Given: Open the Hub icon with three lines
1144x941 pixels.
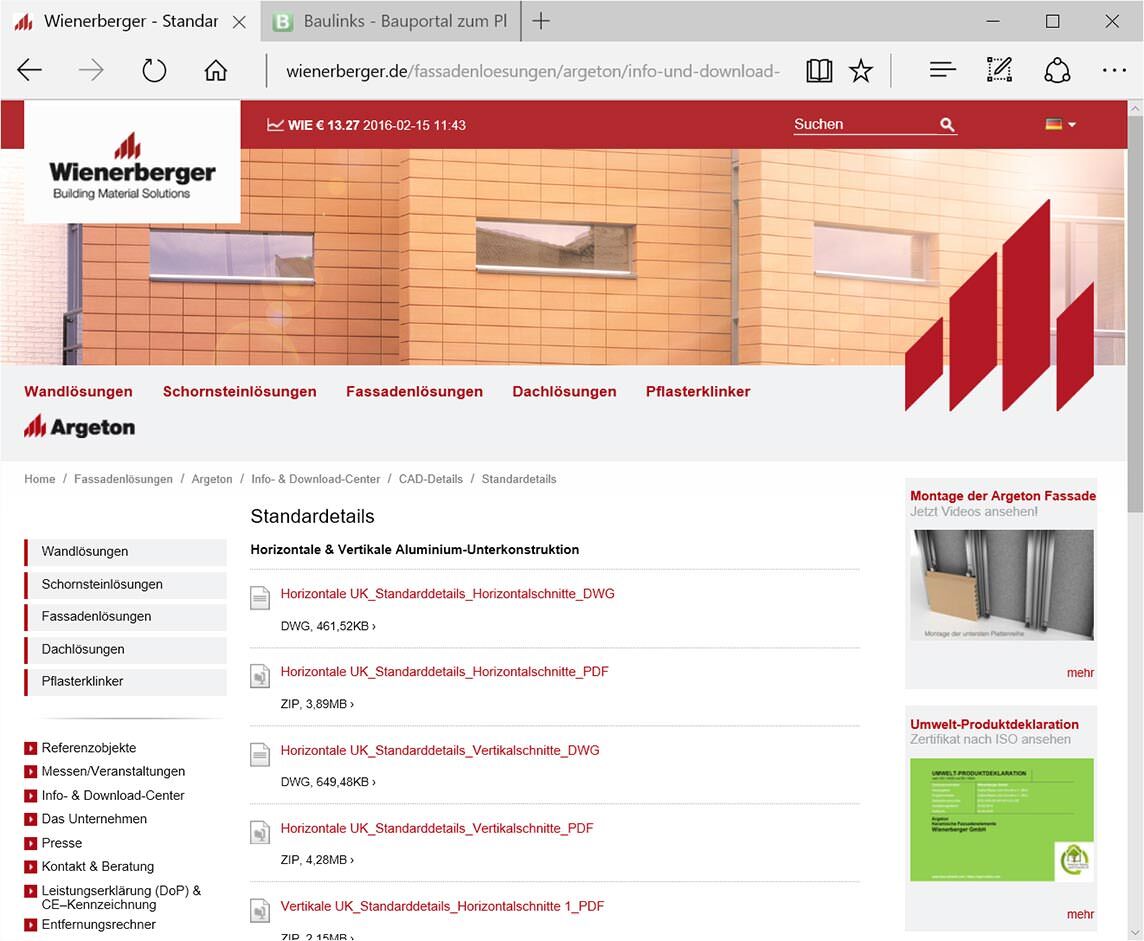Looking at the screenshot, I should coord(943,70).
